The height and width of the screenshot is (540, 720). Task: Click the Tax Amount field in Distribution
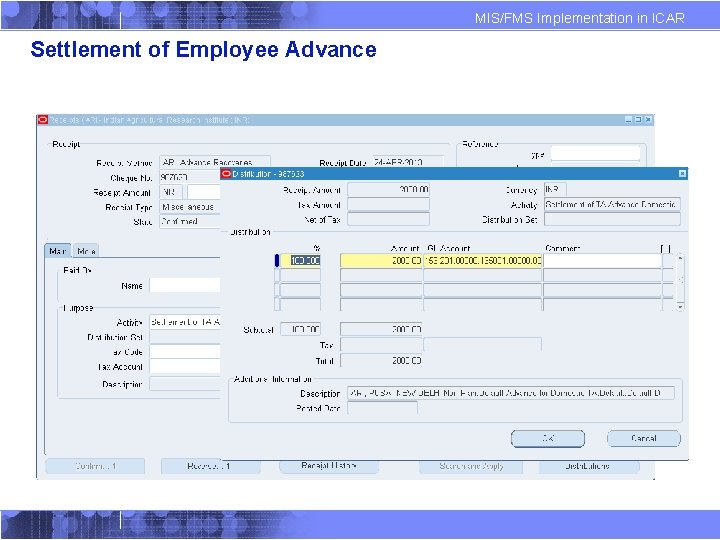pos(388,205)
